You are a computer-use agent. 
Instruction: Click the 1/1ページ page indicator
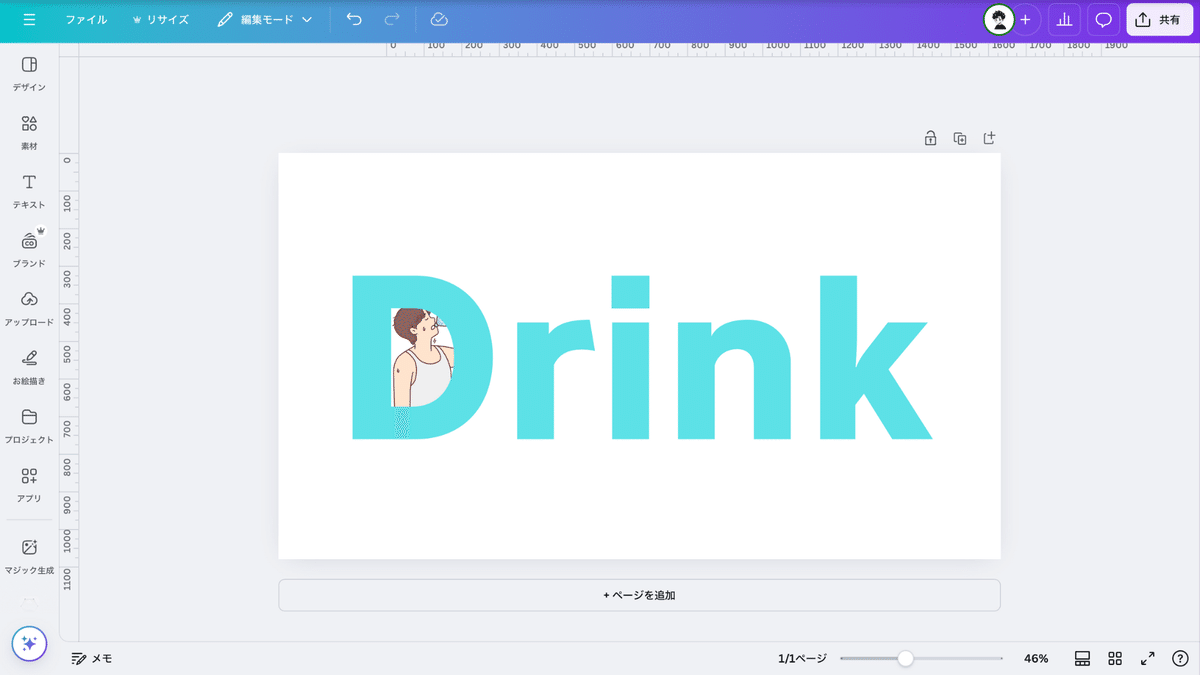pyautogui.click(x=802, y=658)
